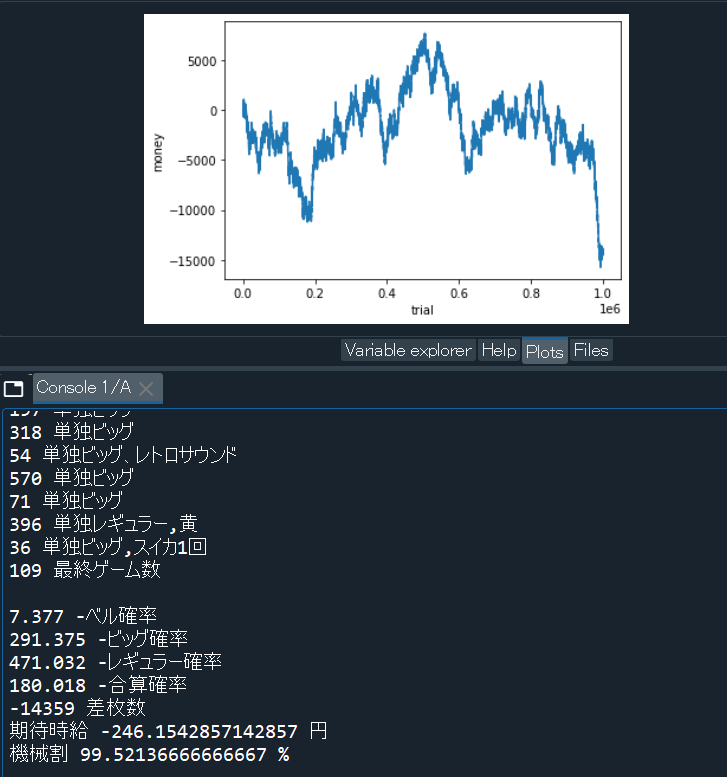The height and width of the screenshot is (777, 727).
Task: Click the '0.4' x-axis tick label
Action: [387, 293]
